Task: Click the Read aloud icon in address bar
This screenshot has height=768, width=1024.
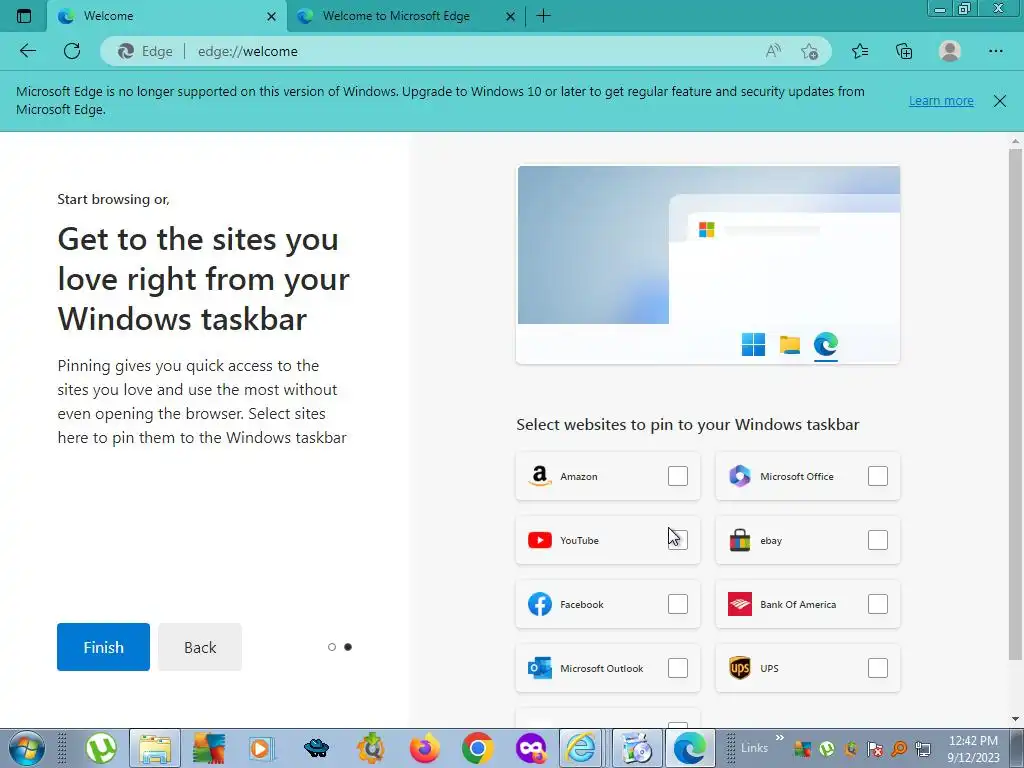Action: click(x=773, y=51)
